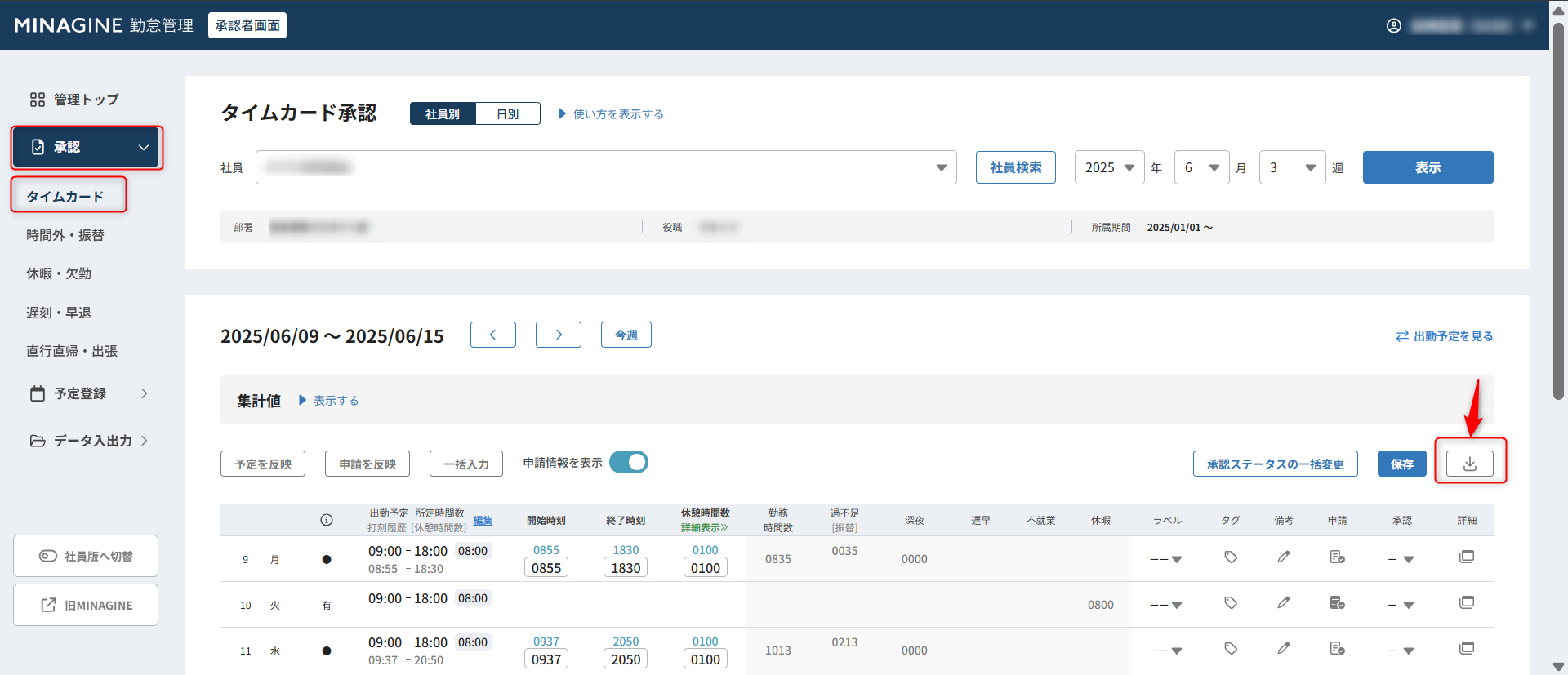
Task: Open tag icon for day 10 row
Action: 1231,603
